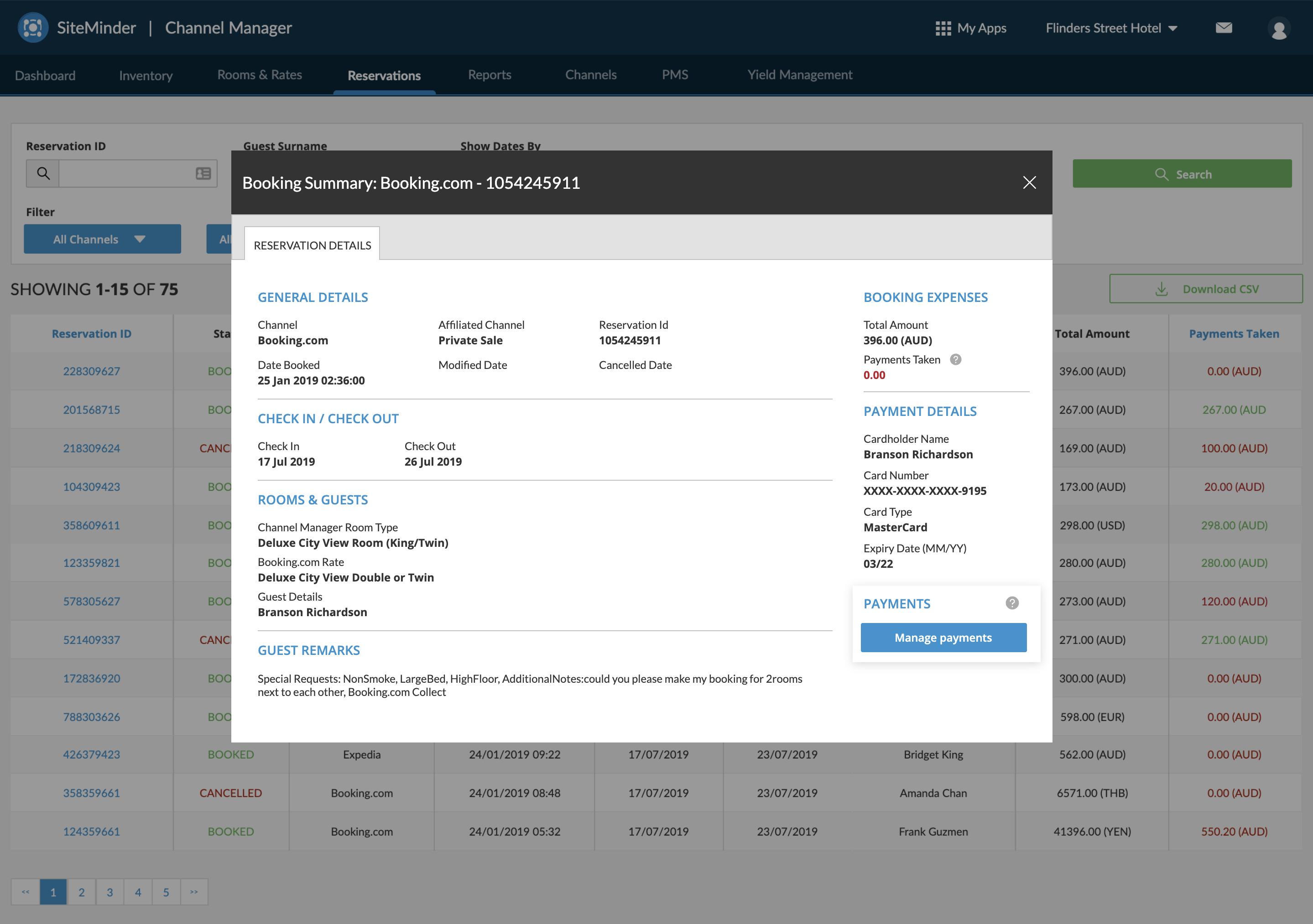Click the Bridget King guest name cell
Image resolution: width=1313 pixels, height=924 pixels.
(x=933, y=755)
